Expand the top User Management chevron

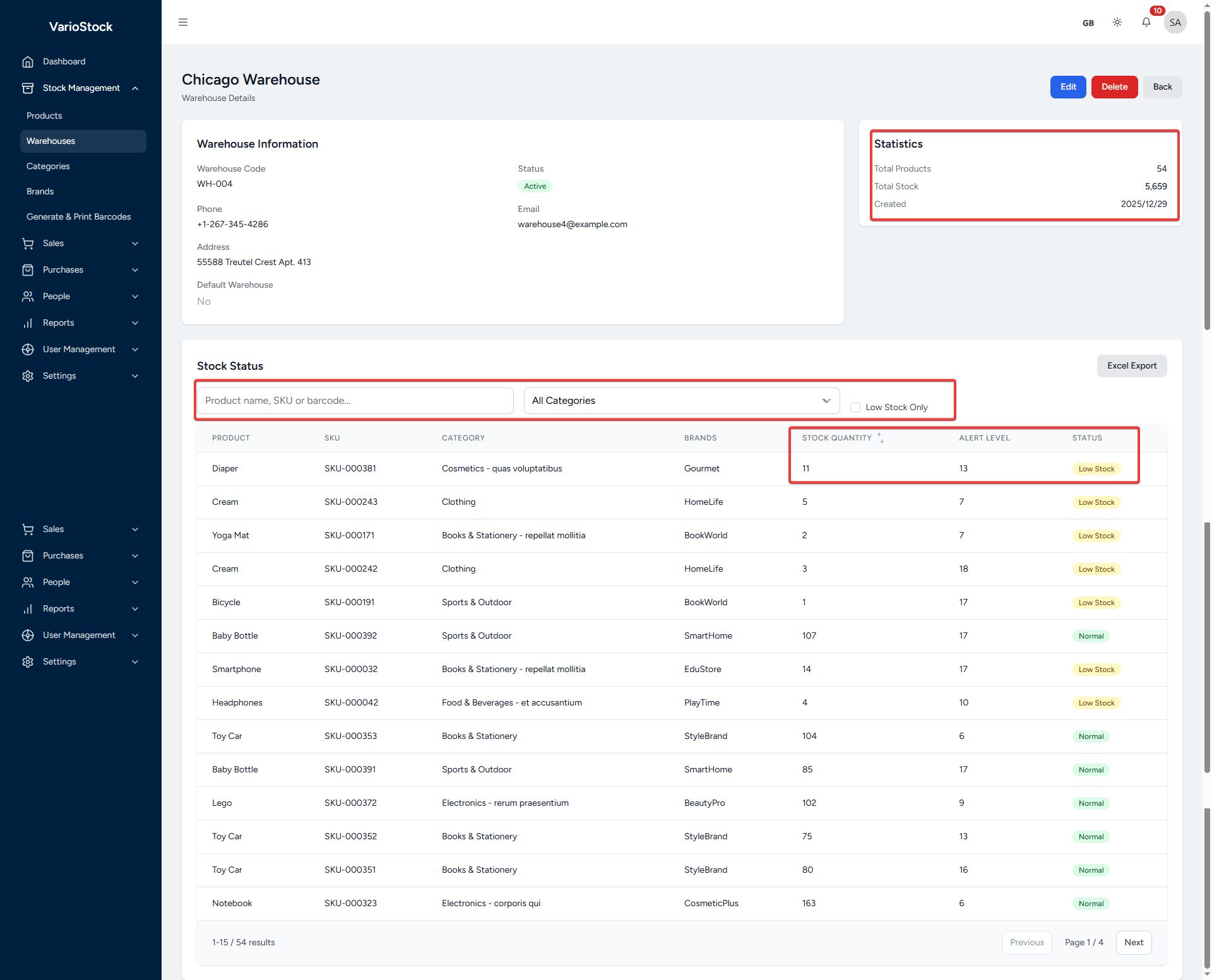(135, 350)
